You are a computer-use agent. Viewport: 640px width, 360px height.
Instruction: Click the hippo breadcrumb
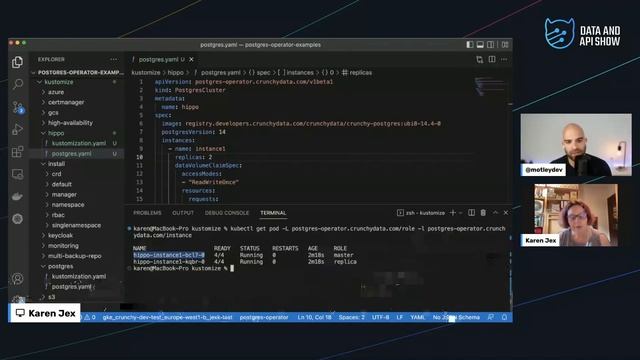[x=176, y=73]
